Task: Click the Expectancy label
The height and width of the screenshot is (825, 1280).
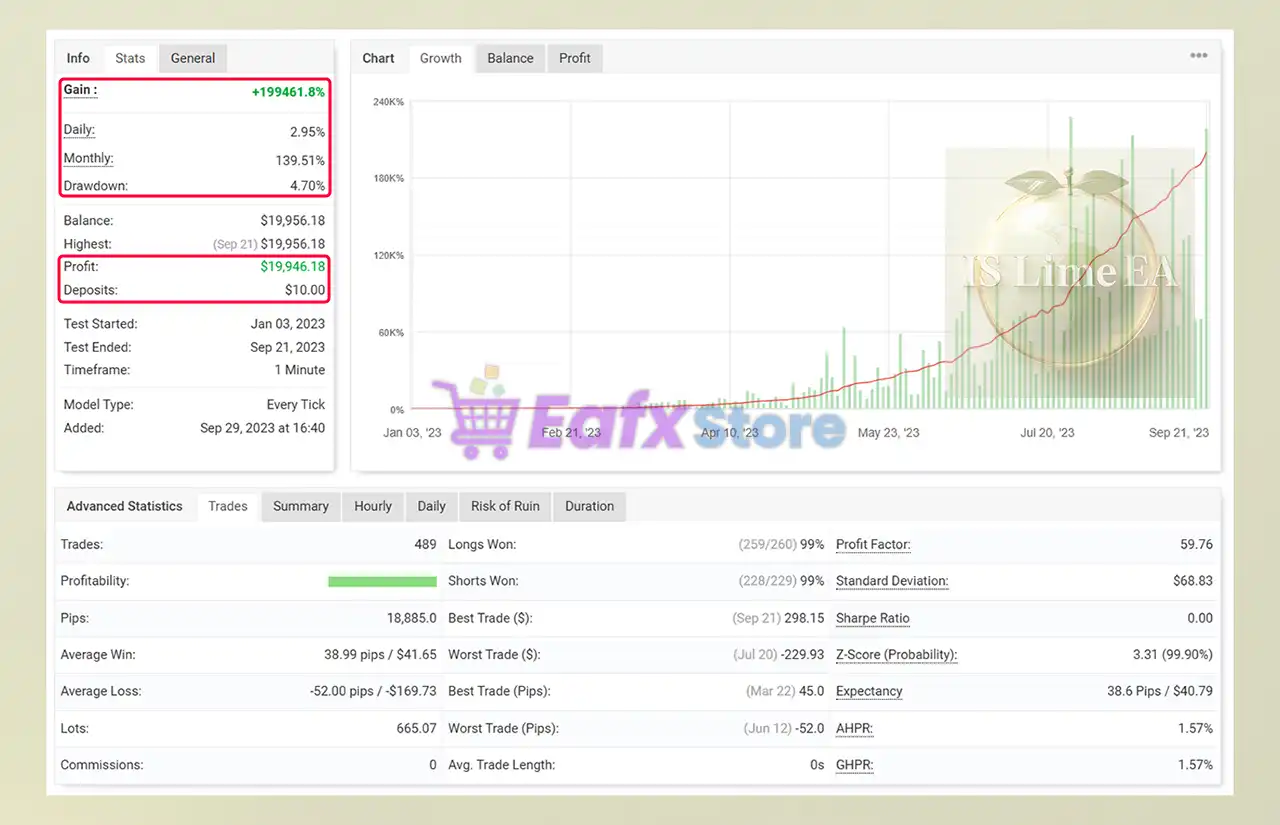Action: coord(869,691)
